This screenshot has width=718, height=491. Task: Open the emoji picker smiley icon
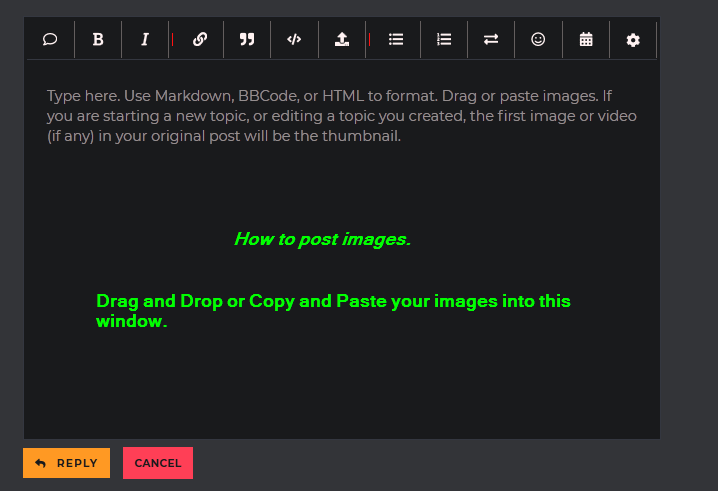point(538,39)
